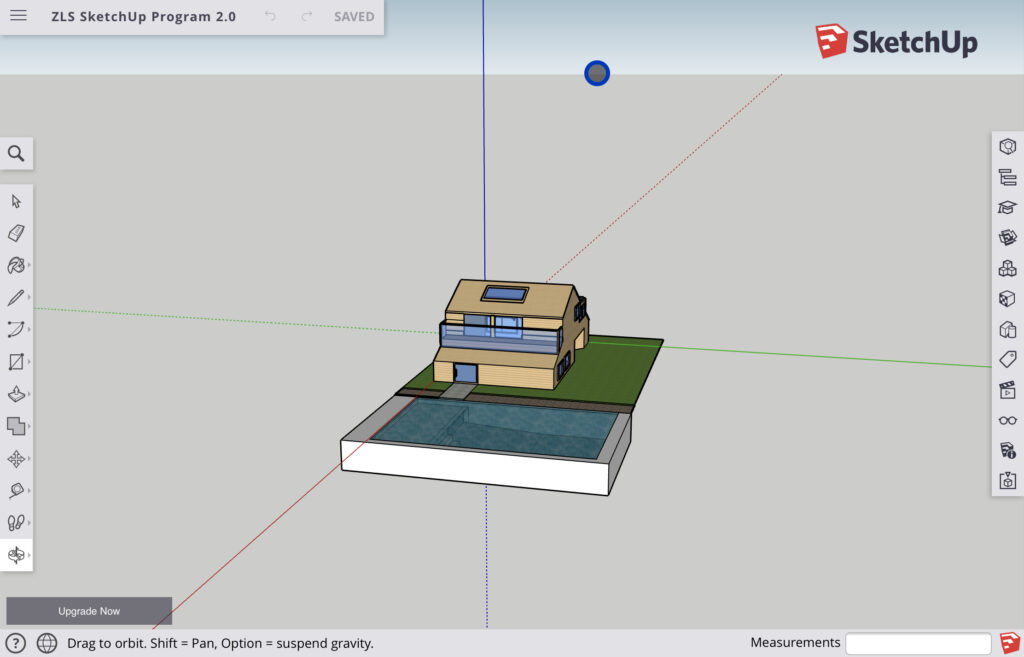Choose the Select arrow tool

point(16,201)
